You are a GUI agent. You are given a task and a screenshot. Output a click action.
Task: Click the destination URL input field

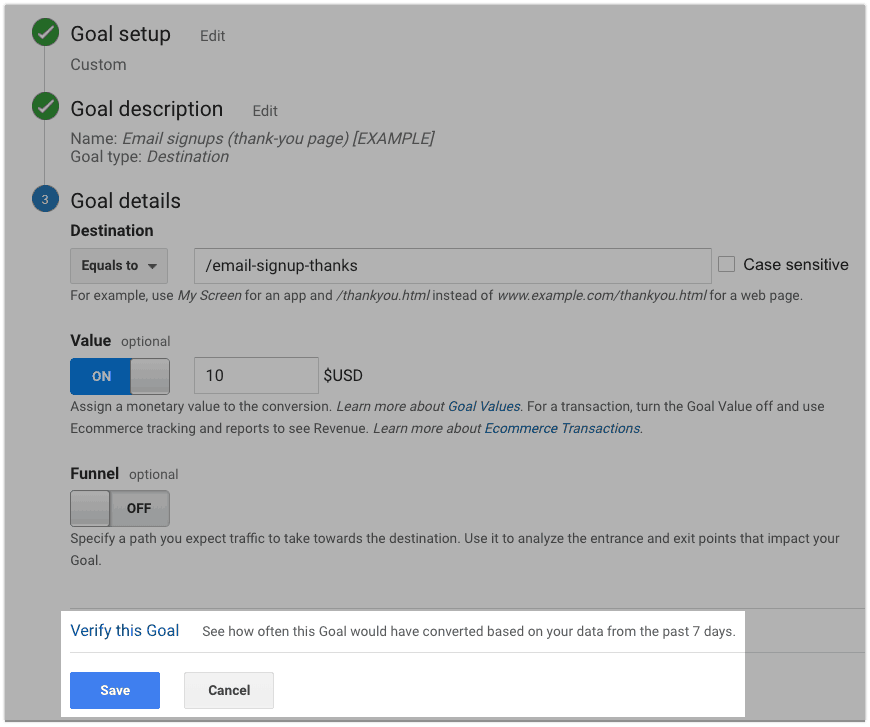coord(453,266)
